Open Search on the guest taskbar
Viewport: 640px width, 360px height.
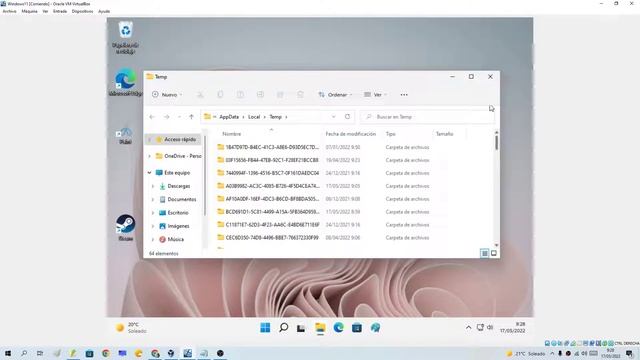click(283, 328)
